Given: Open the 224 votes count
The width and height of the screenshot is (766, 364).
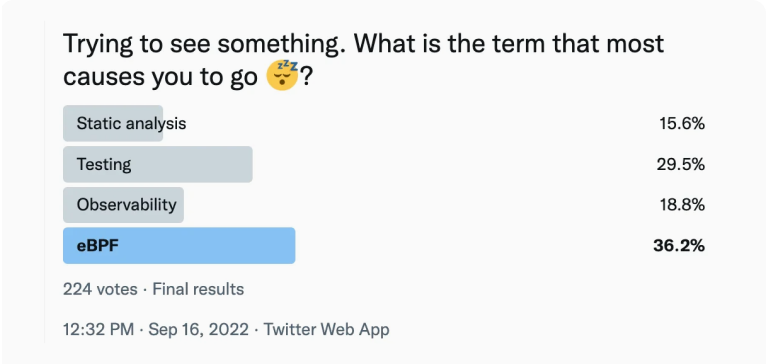Looking at the screenshot, I should tap(100, 289).
